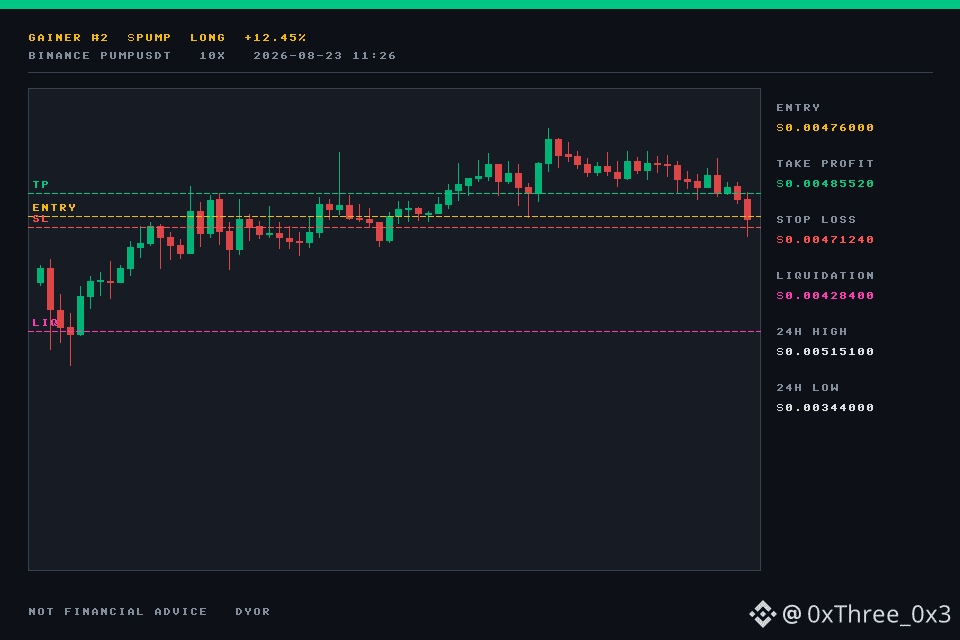Screen dimensions: 960x640
Task: Click the TP label on chart
Action: (40, 184)
